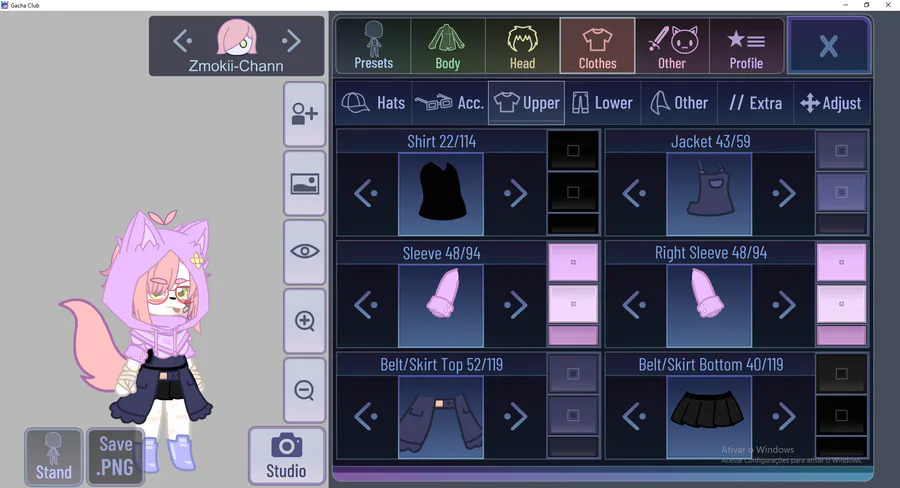
Task: Click the Stand pose button
Action: (53, 457)
